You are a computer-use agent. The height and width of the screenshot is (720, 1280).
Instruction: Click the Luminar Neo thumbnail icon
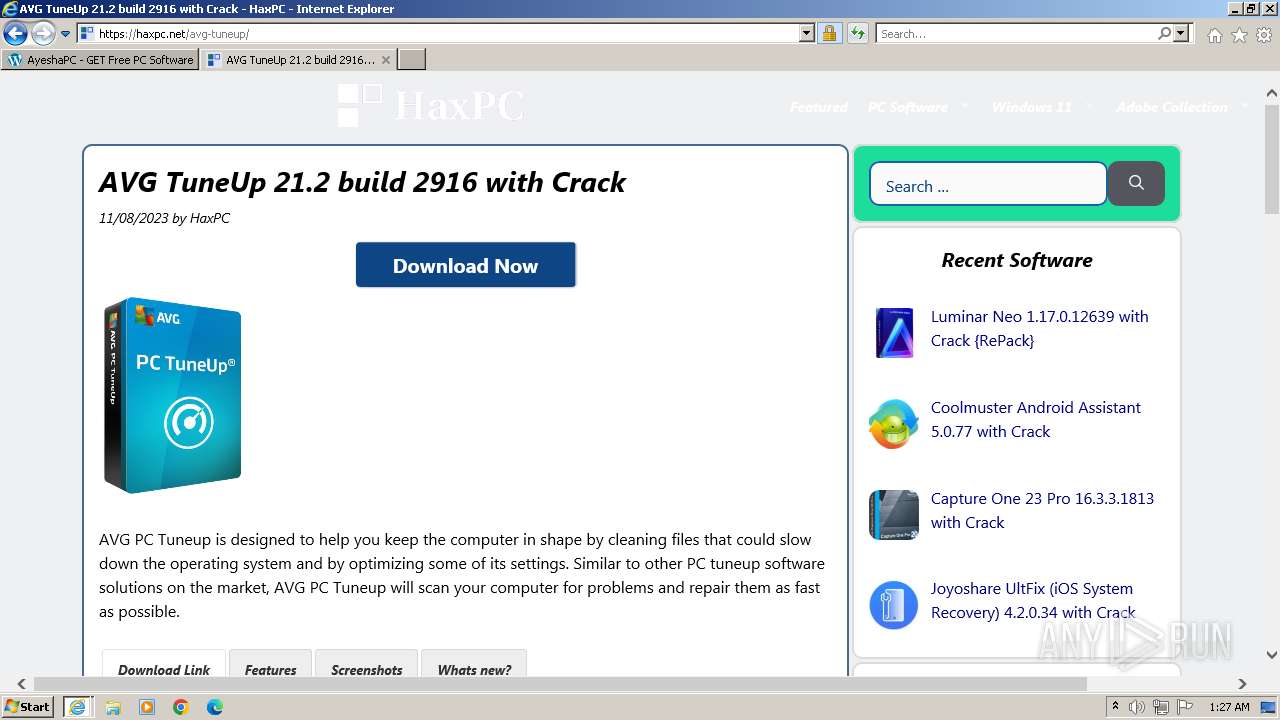894,333
